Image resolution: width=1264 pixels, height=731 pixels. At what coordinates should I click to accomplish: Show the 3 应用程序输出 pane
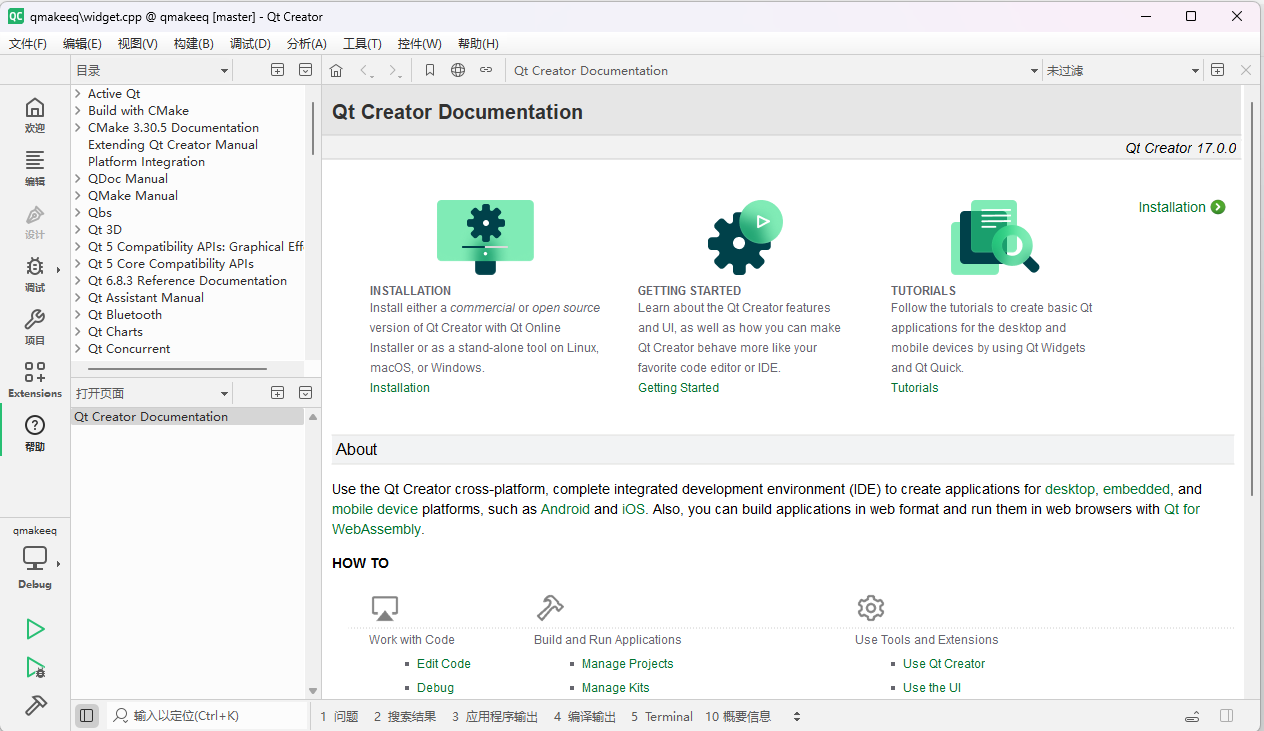pos(495,716)
